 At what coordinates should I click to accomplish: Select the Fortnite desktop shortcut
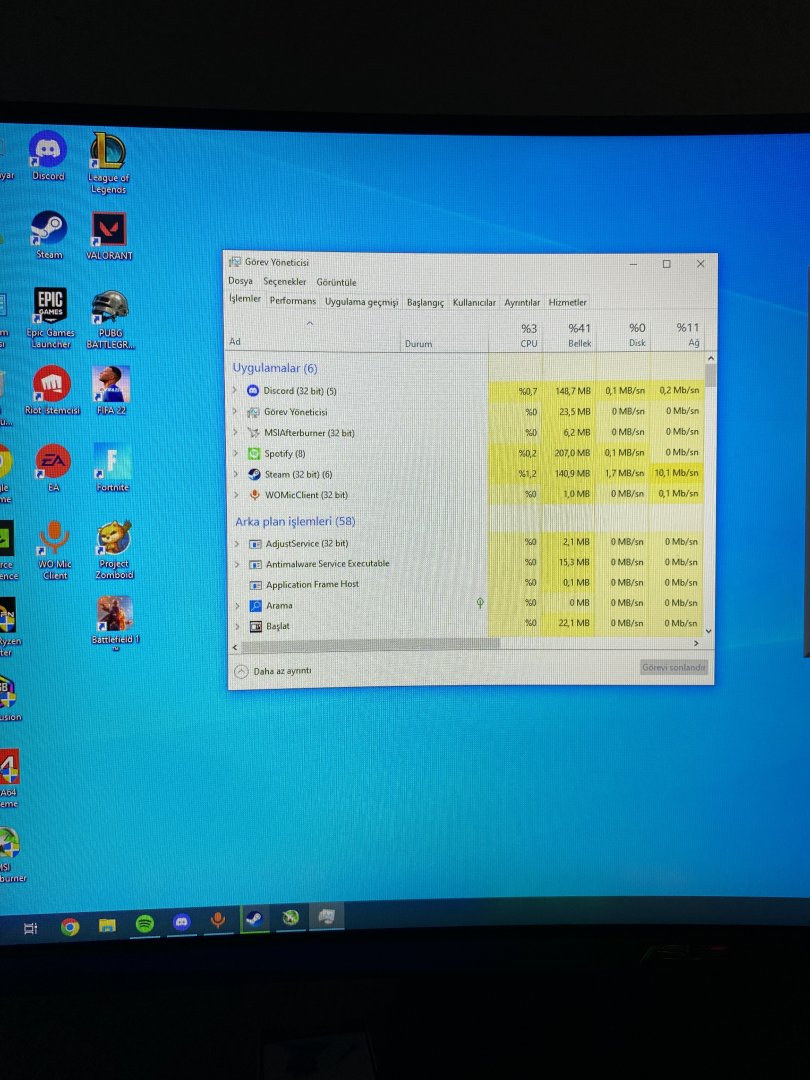(x=112, y=468)
